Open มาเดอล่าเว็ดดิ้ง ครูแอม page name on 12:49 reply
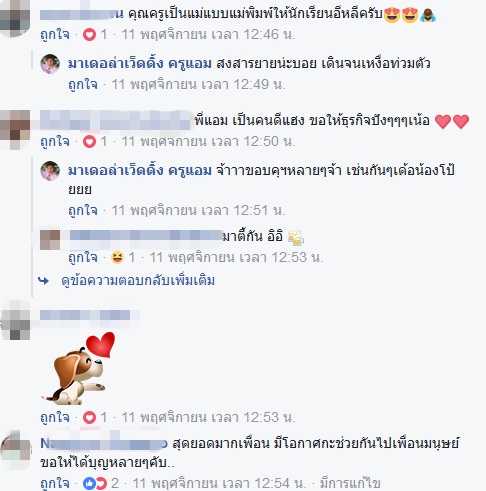This screenshot has width=486, height=491. pyautogui.click(x=140, y=63)
